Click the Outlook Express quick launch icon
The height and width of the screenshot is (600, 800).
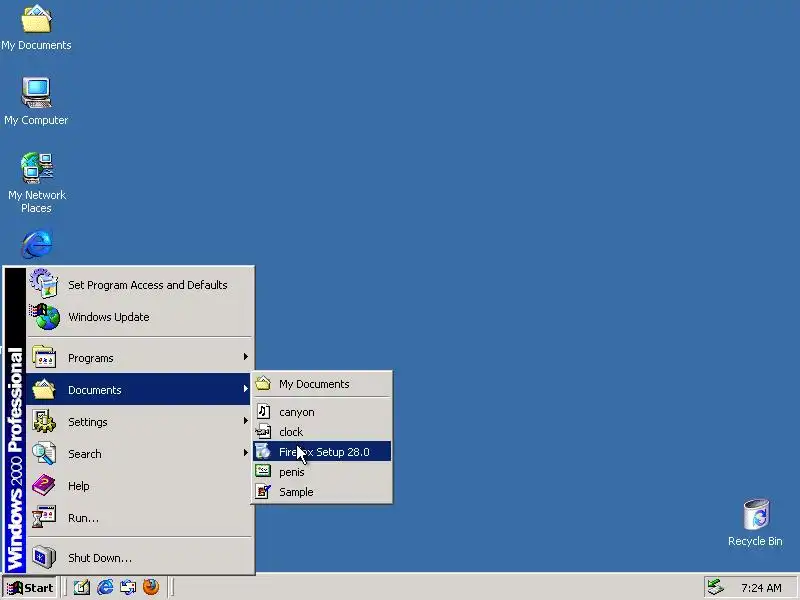[128, 587]
